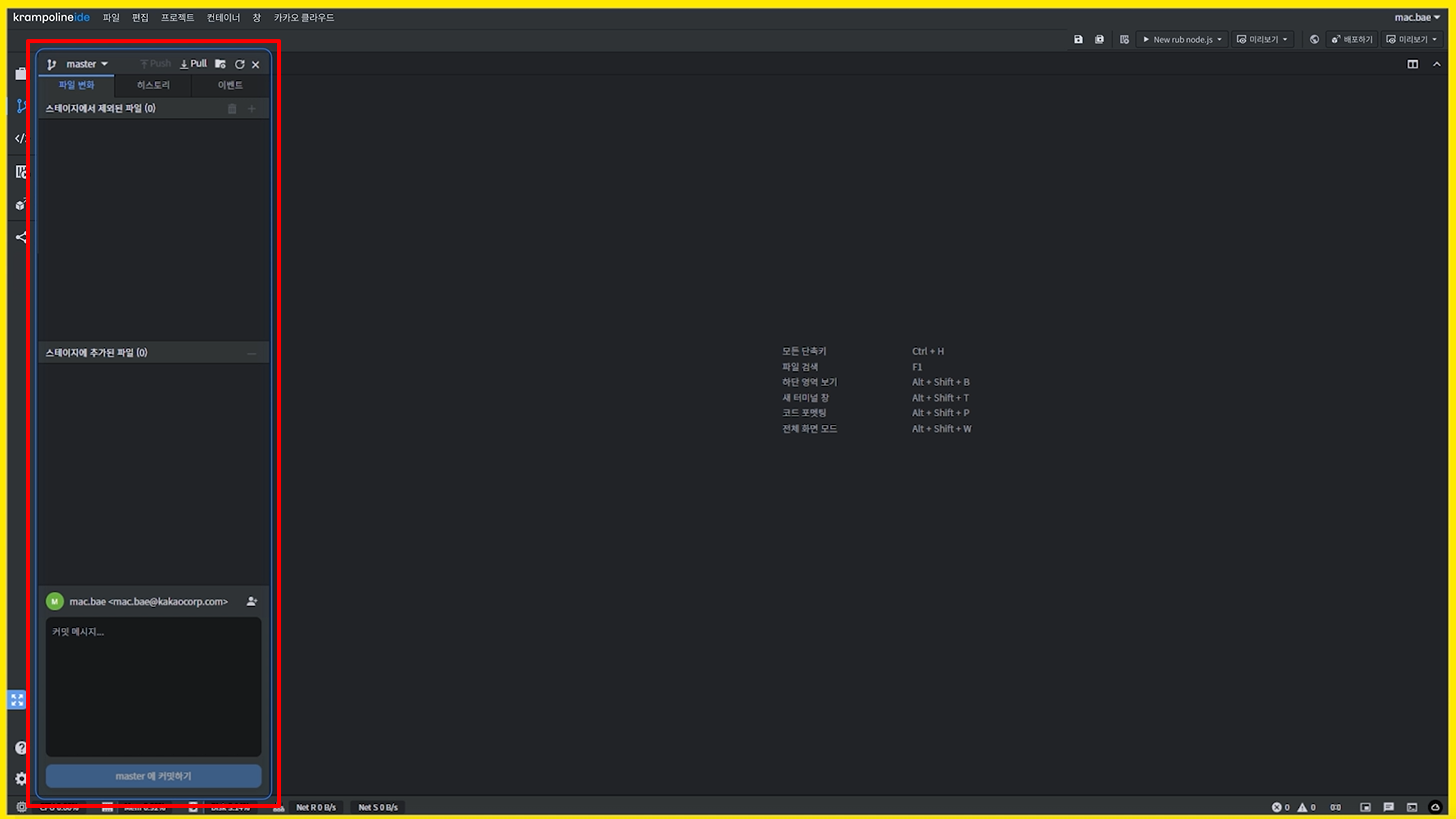Open the 프로젝트 menu

[178, 17]
